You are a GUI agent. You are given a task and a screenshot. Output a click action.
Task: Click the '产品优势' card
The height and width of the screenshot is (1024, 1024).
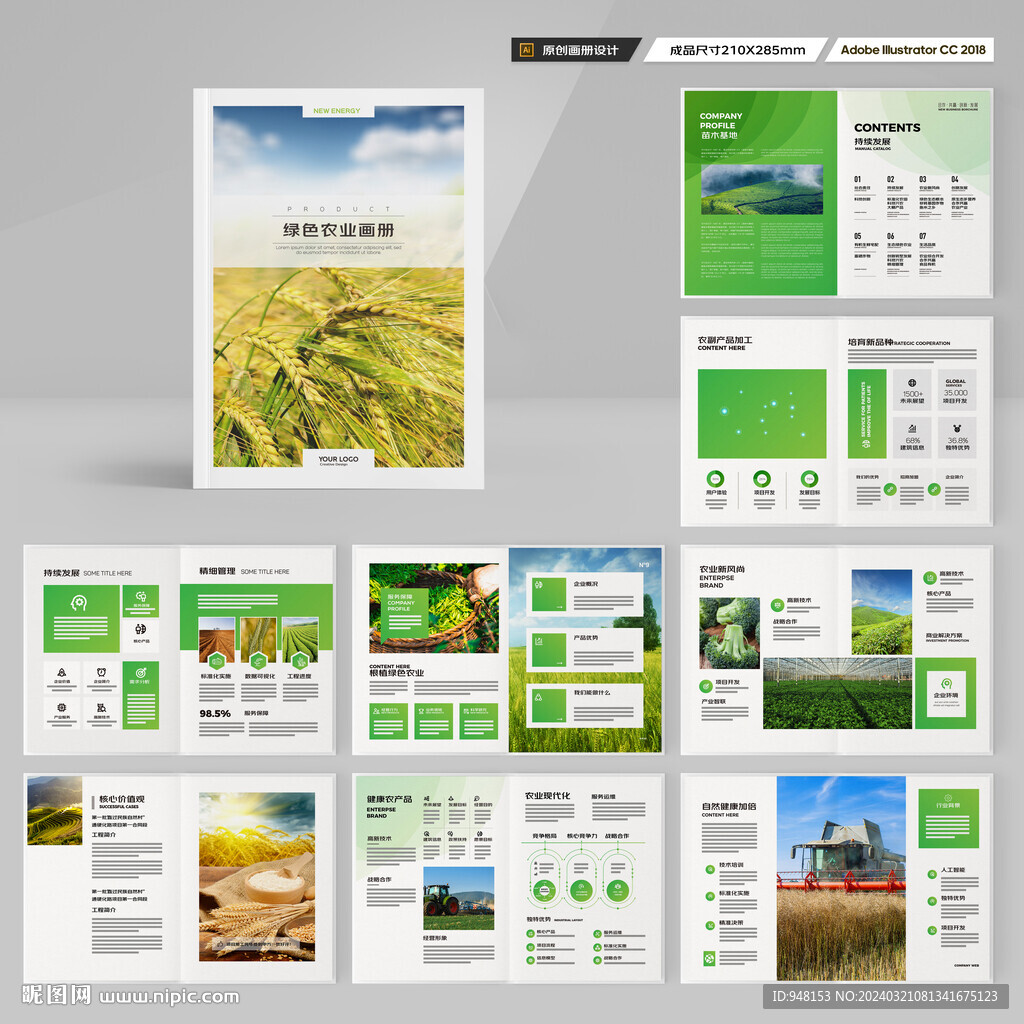(584, 649)
